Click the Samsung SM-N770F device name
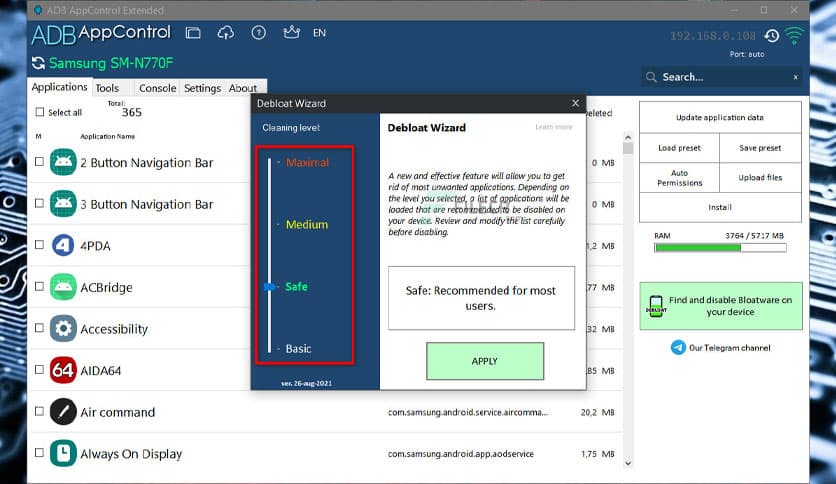Viewport: 836px width, 484px height. click(x=111, y=63)
